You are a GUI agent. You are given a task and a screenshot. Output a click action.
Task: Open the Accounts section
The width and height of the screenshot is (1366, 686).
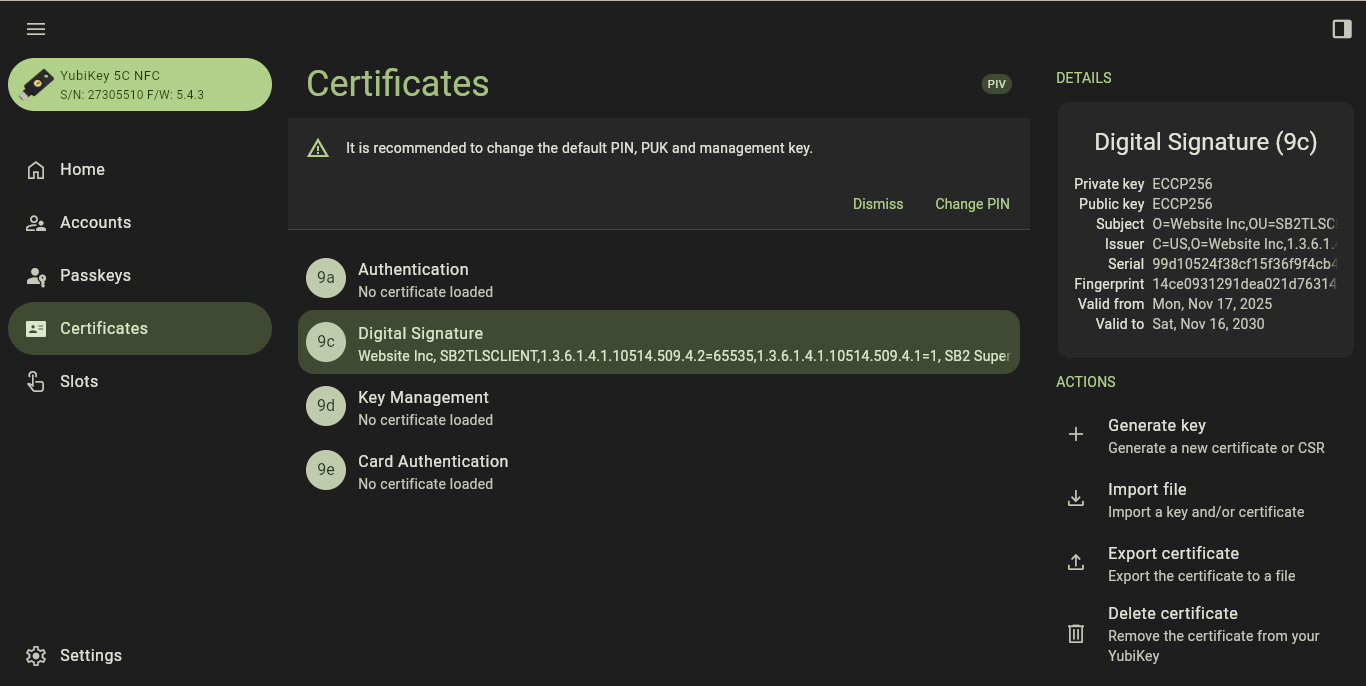95,223
